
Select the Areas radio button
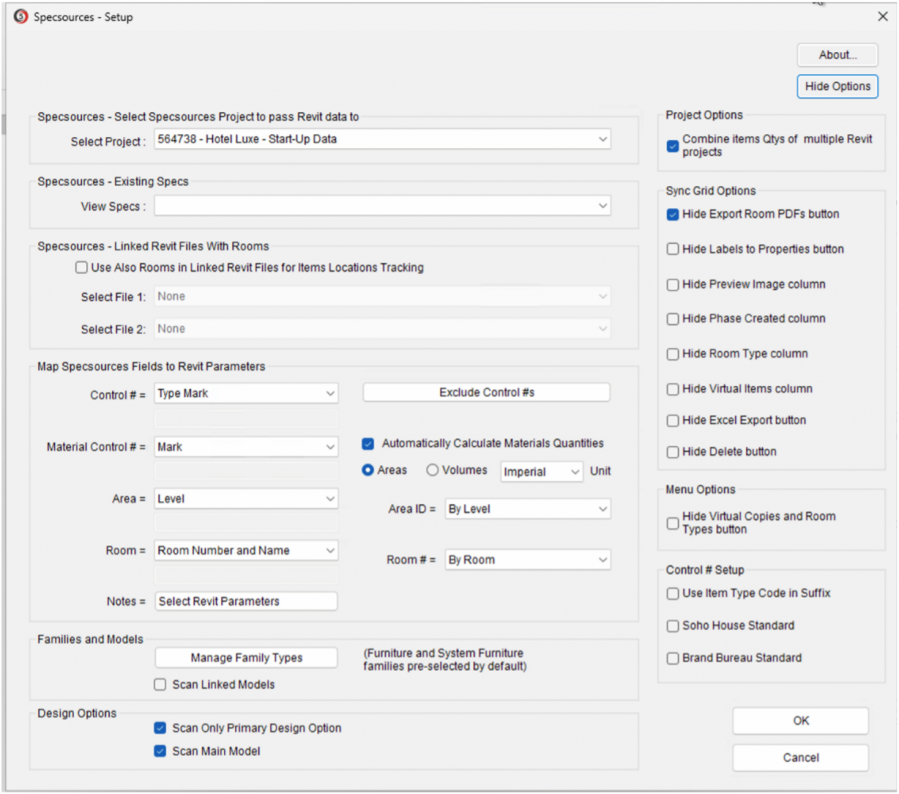368,470
